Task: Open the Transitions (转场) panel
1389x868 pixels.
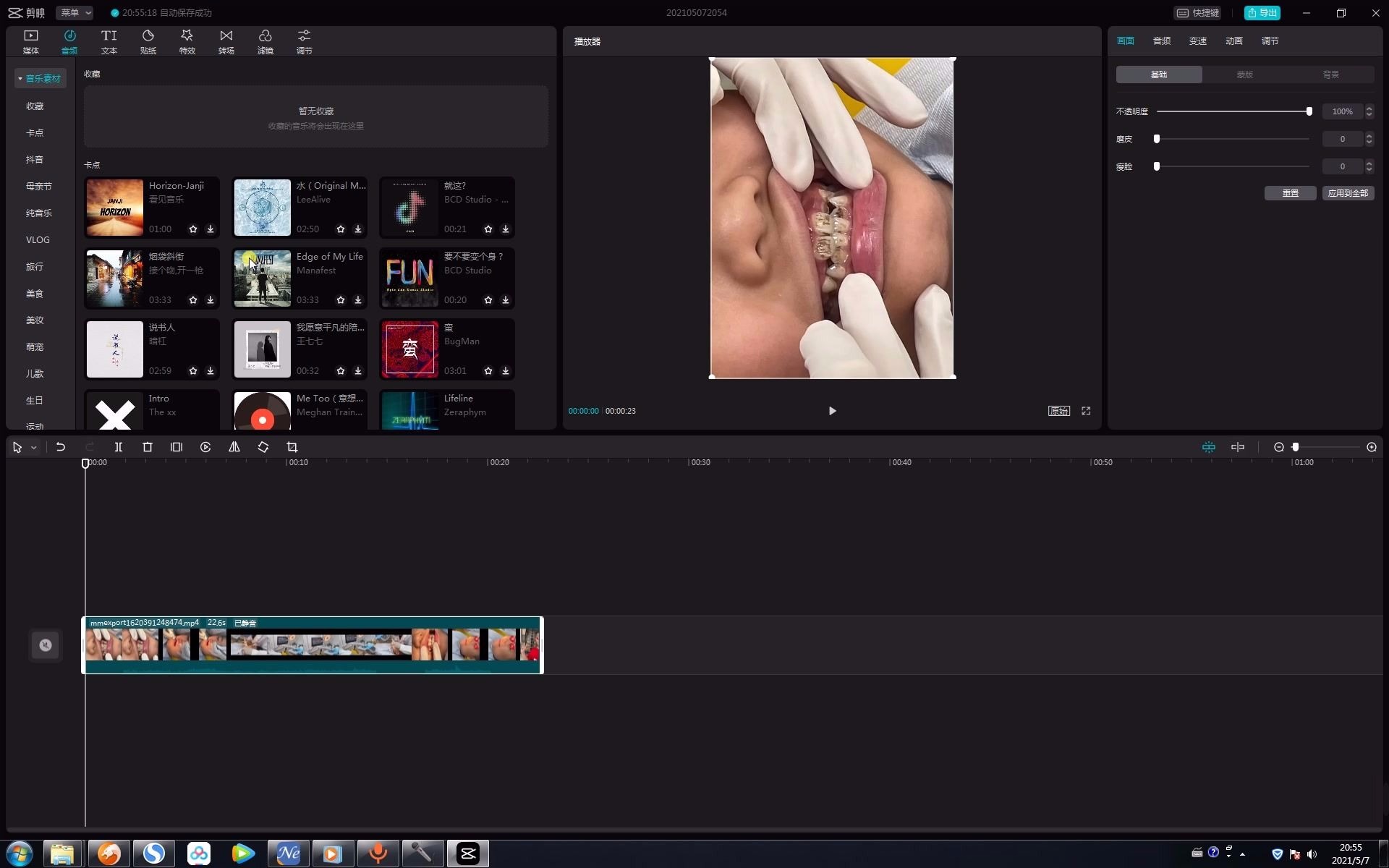Action: point(226,41)
